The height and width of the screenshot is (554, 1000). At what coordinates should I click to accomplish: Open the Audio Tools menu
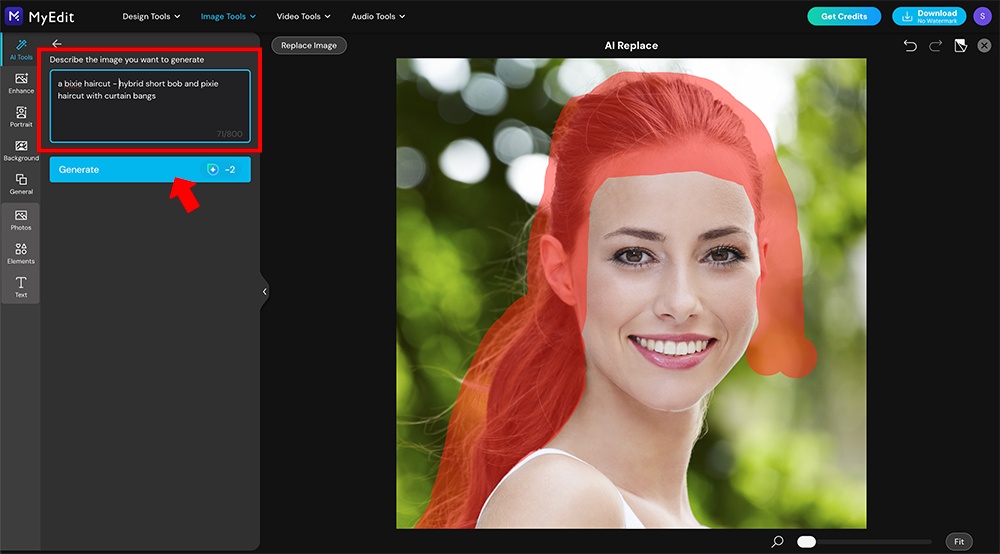[x=378, y=17]
